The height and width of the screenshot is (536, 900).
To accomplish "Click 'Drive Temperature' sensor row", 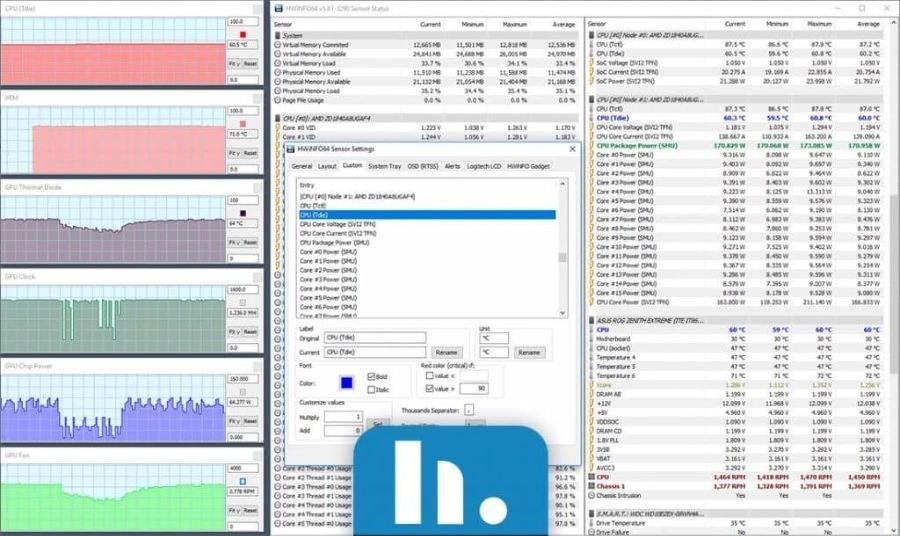I will [x=735, y=523].
